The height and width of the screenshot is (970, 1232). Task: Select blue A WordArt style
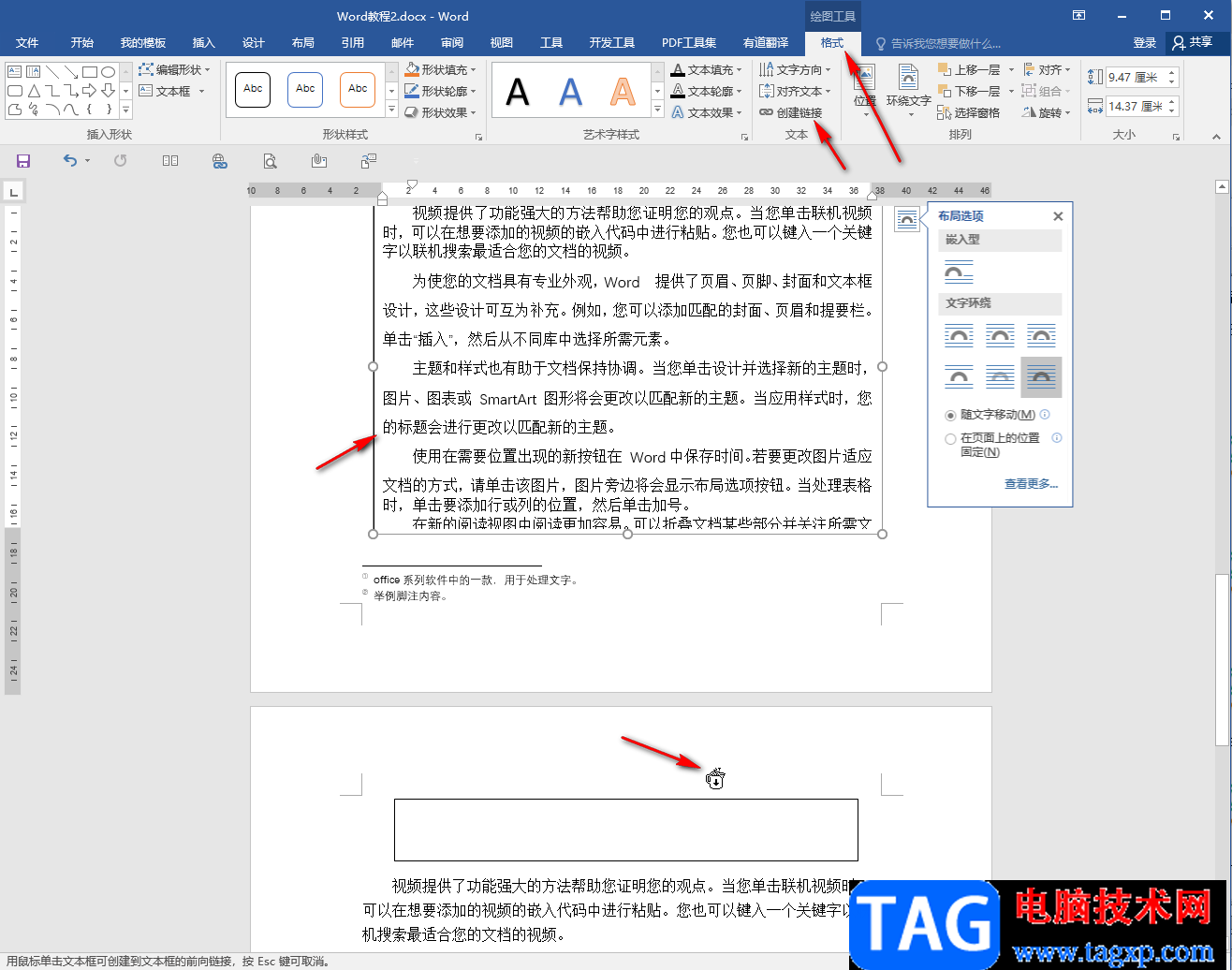[570, 92]
